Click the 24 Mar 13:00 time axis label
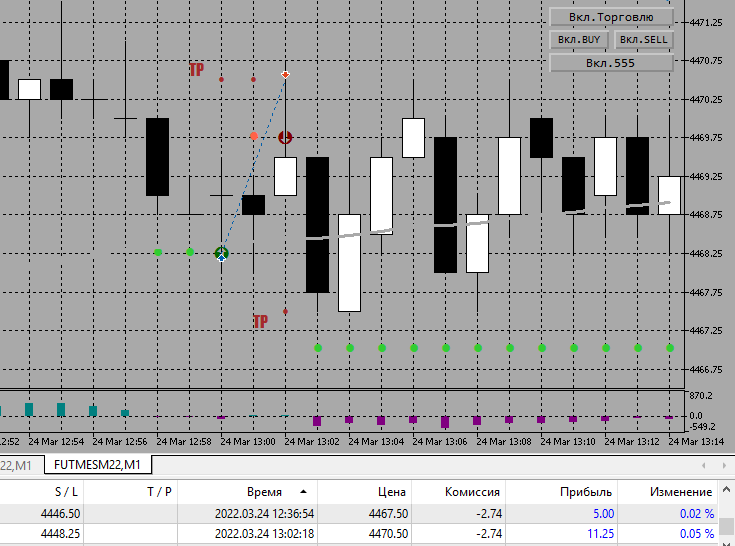The width and height of the screenshot is (735, 546). [248, 441]
